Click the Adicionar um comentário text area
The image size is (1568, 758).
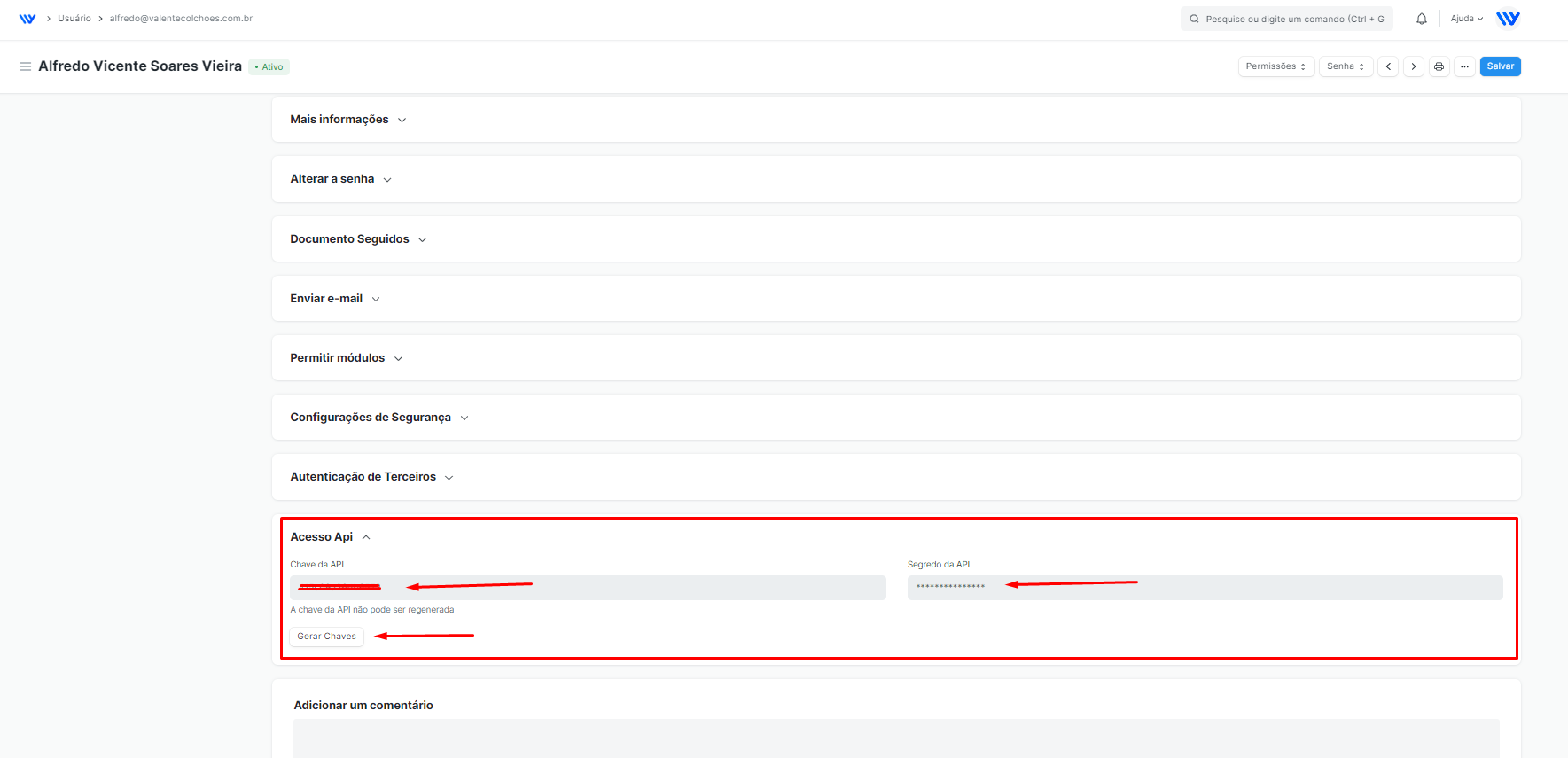tap(895, 738)
